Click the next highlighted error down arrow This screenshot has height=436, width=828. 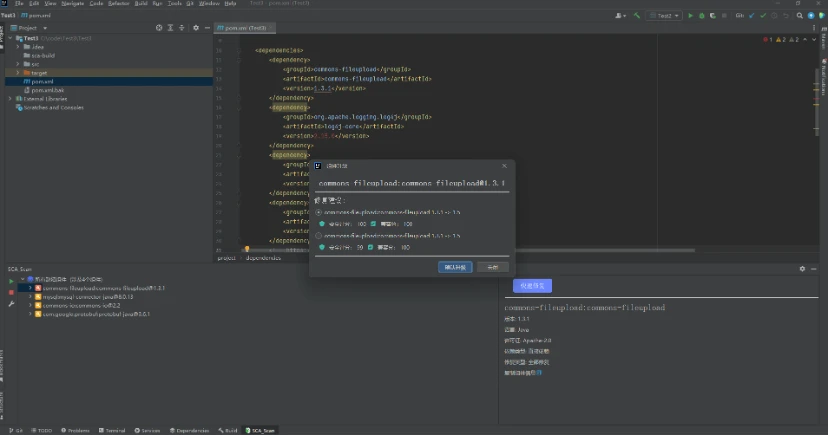point(814,40)
